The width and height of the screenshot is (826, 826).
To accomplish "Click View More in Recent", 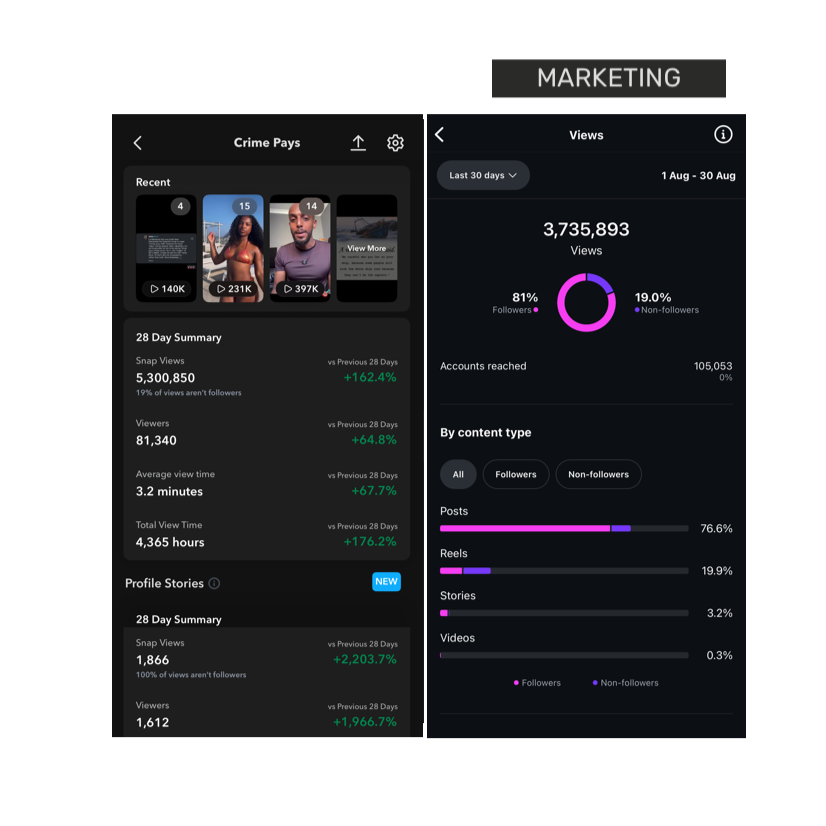I will pyautogui.click(x=366, y=248).
